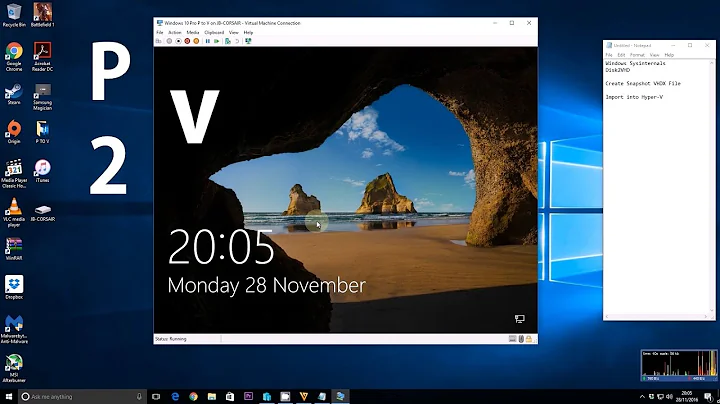The image size is (720, 404).
Task: Open the Action menu in VM Connection
Action: pyautogui.click(x=175, y=32)
